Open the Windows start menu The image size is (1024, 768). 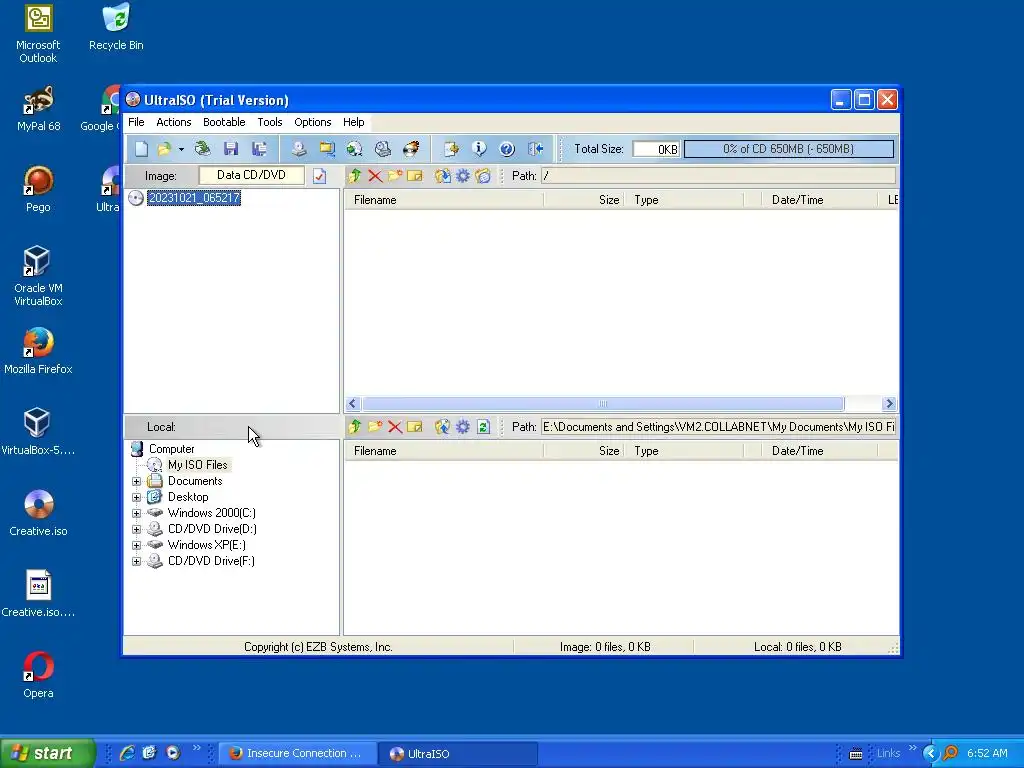pos(47,754)
